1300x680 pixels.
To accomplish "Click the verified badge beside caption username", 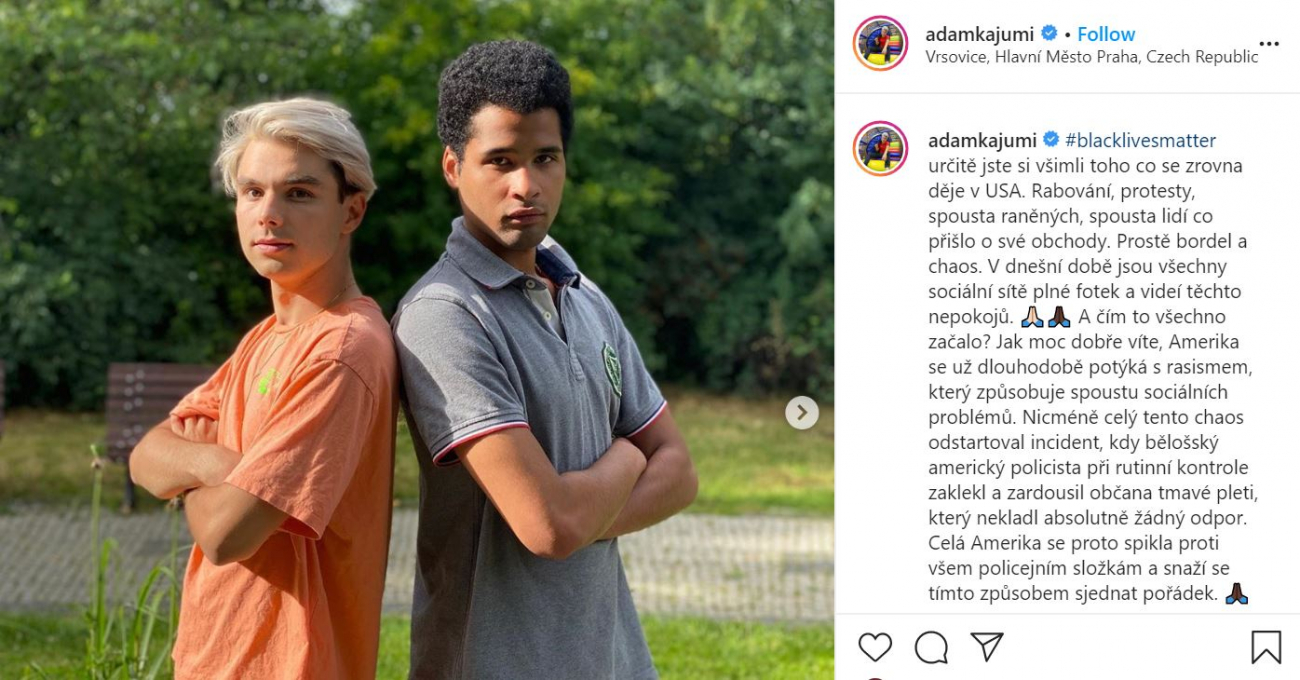I will point(1051,140).
